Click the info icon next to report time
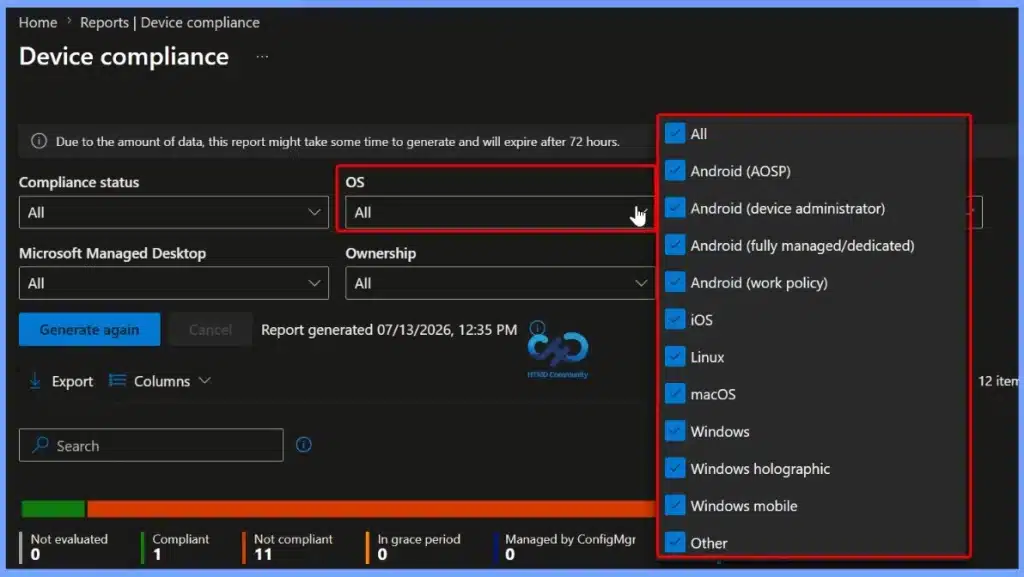The width and height of the screenshot is (1024, 577). point(537,328)
